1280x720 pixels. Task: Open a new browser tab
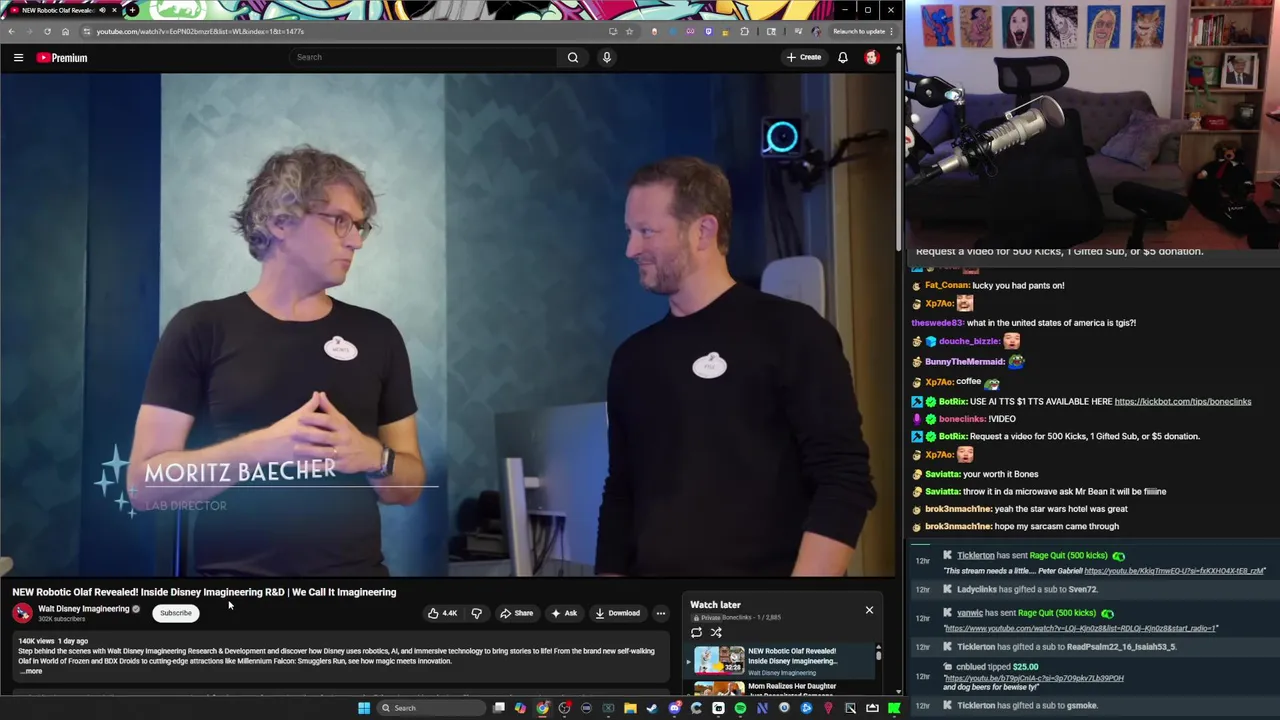[132, 10]
